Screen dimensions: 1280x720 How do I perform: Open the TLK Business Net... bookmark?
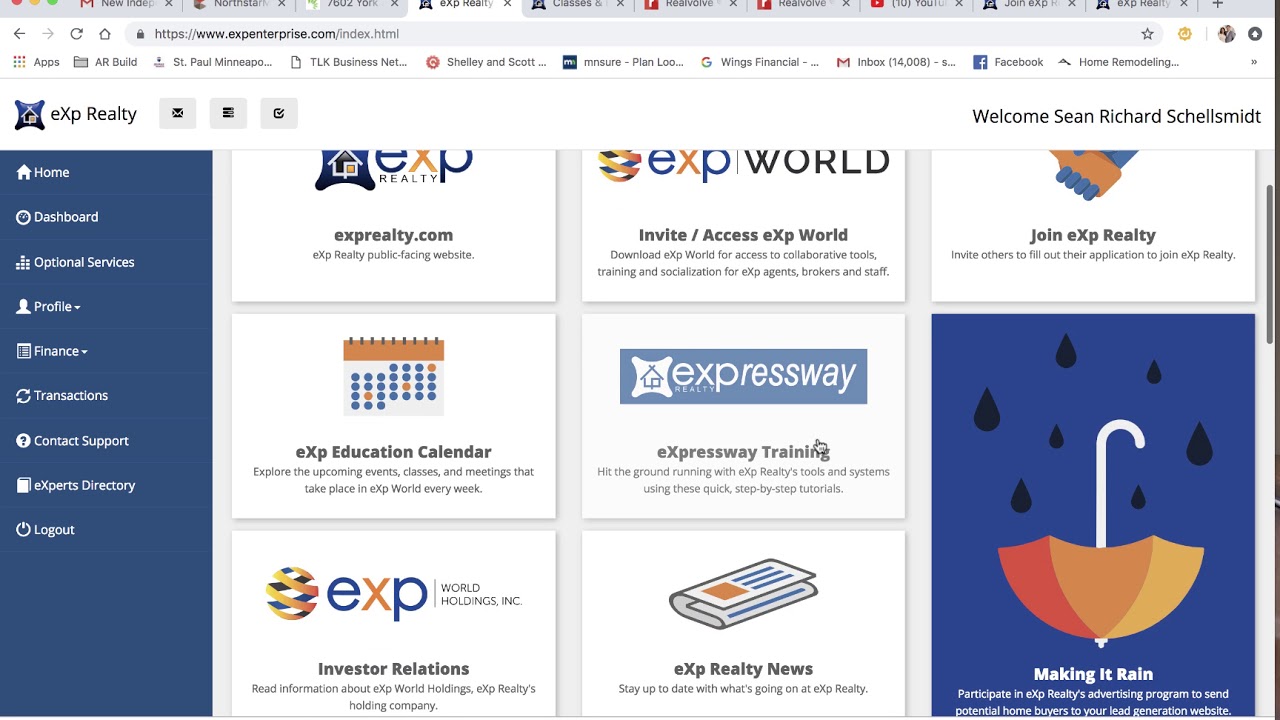click(x=348, y=62)
